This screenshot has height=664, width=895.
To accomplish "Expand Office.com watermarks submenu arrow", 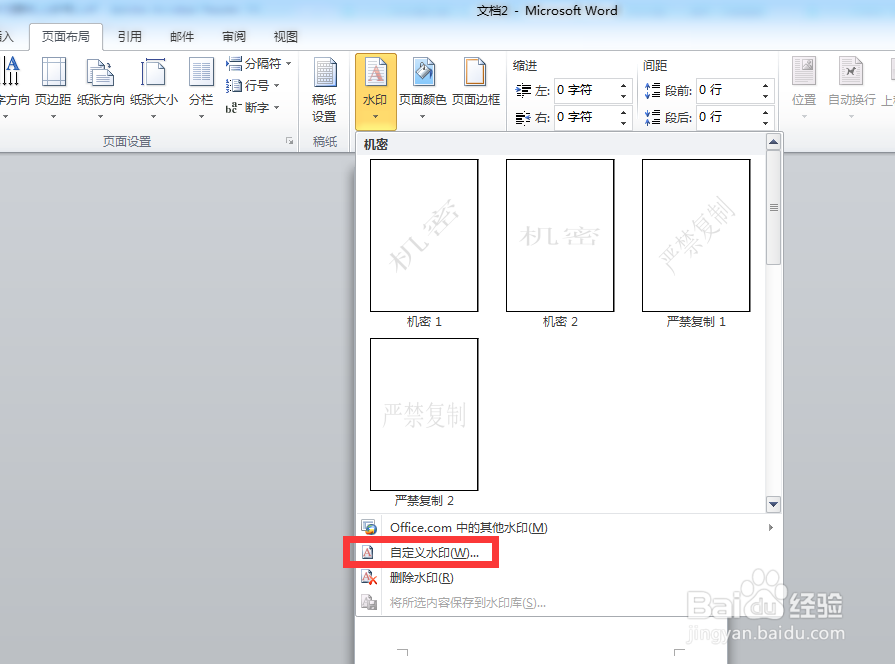I will point(771,528).
